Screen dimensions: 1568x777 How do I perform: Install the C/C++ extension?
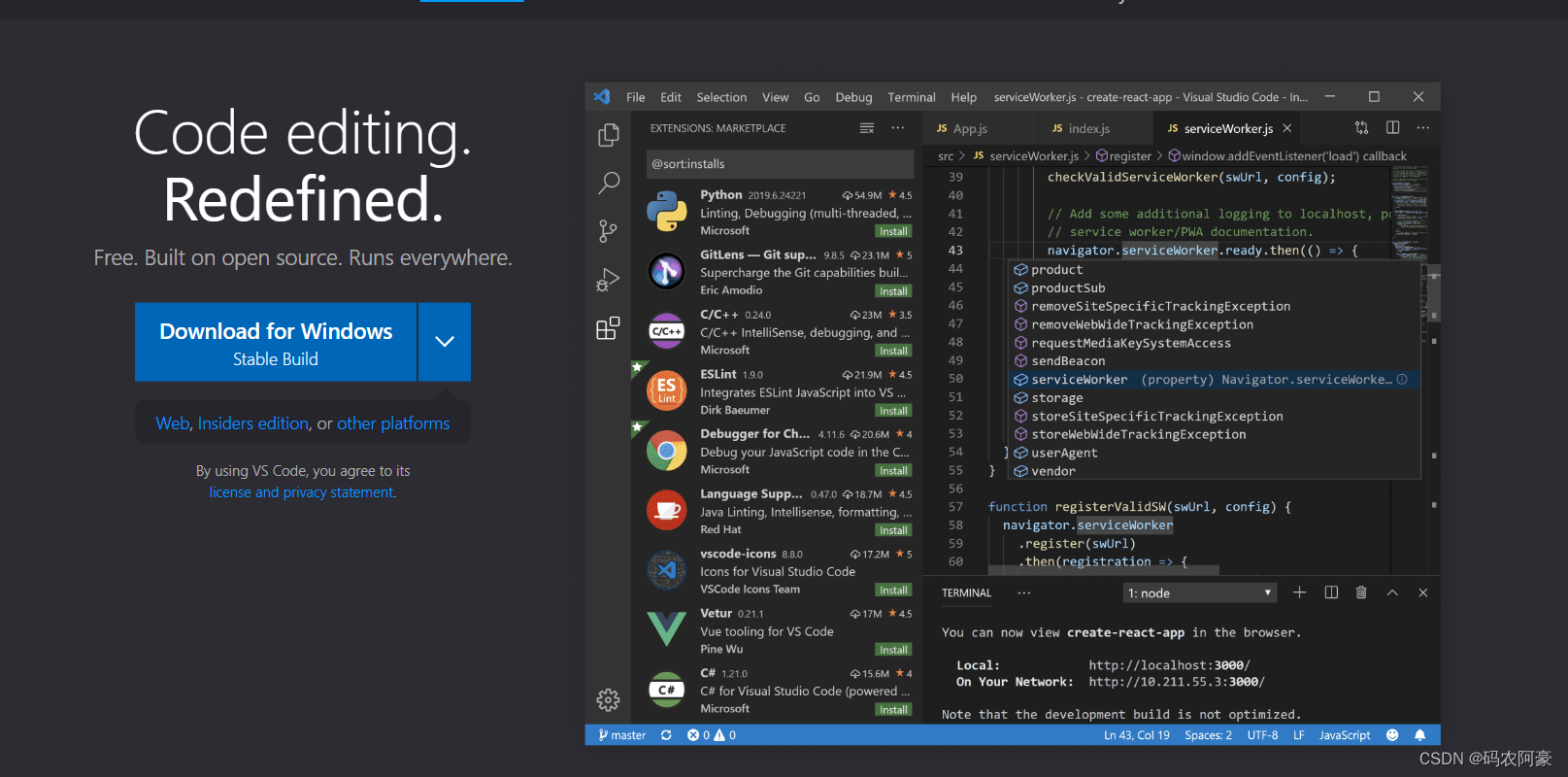pyautogui.click(x=893, y=351)
